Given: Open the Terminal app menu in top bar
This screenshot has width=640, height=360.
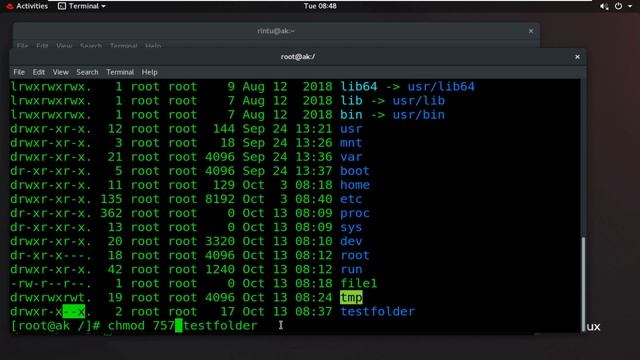Looking at the screenshot, I should tap(82, 6).
